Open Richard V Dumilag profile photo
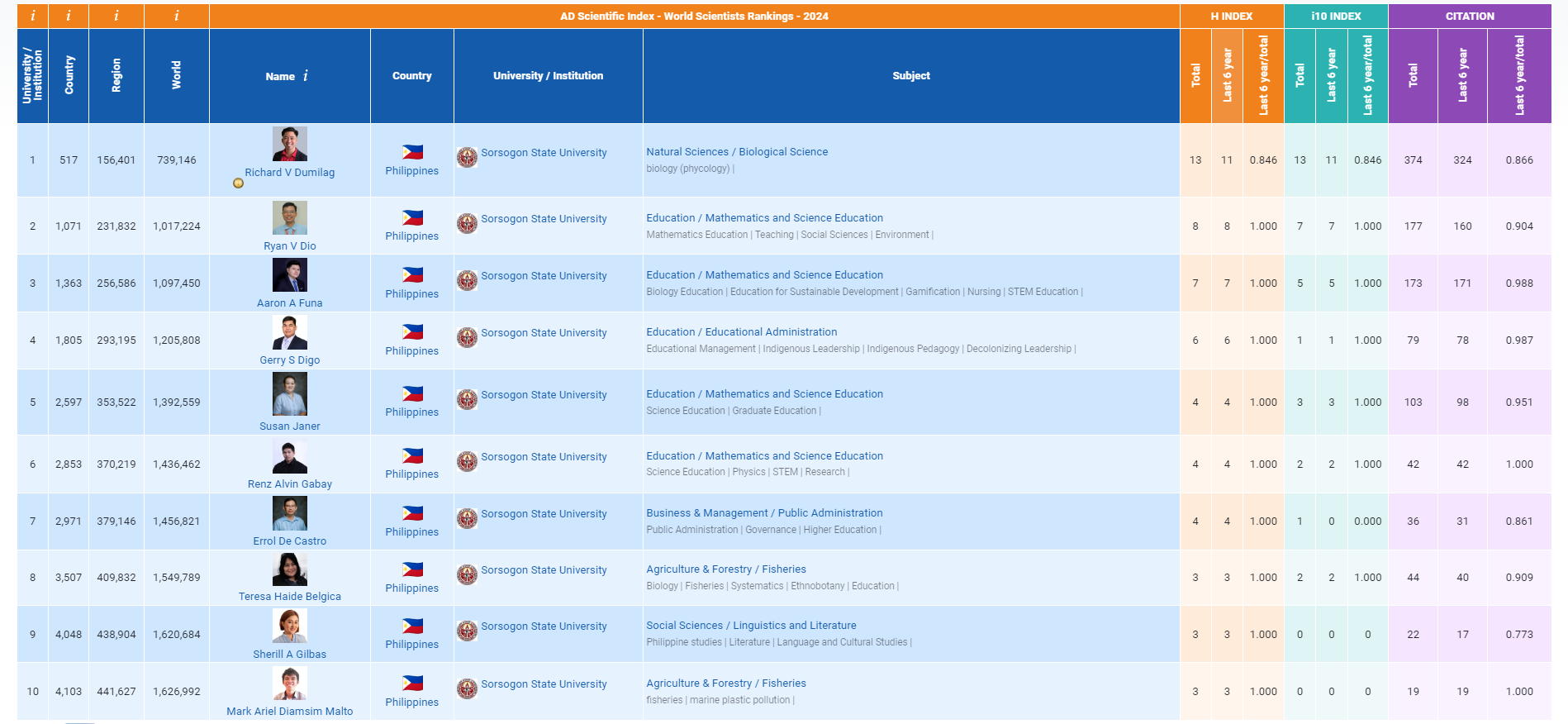 click(x=289, y=144)
